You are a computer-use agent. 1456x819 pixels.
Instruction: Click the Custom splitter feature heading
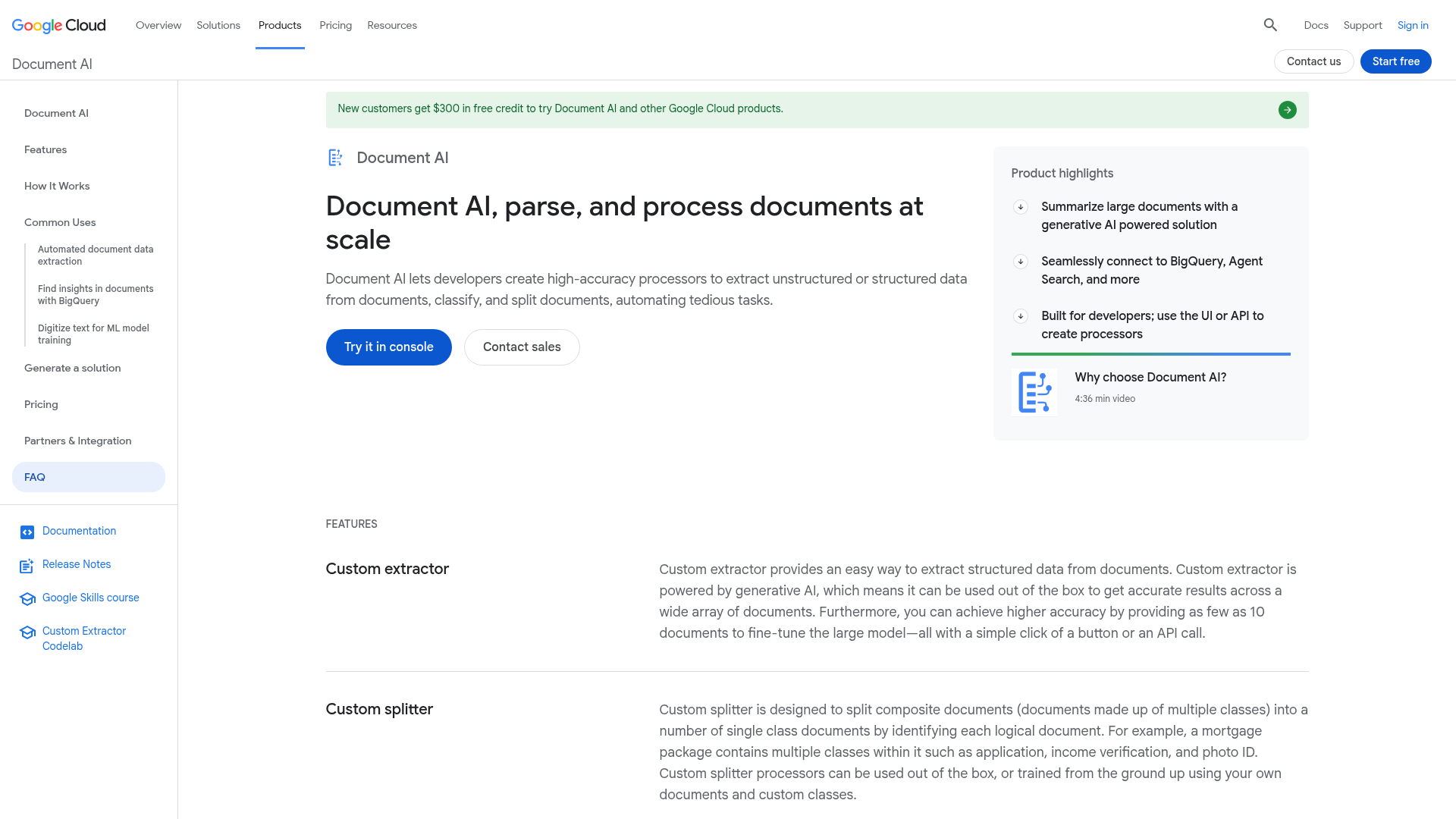379,709
